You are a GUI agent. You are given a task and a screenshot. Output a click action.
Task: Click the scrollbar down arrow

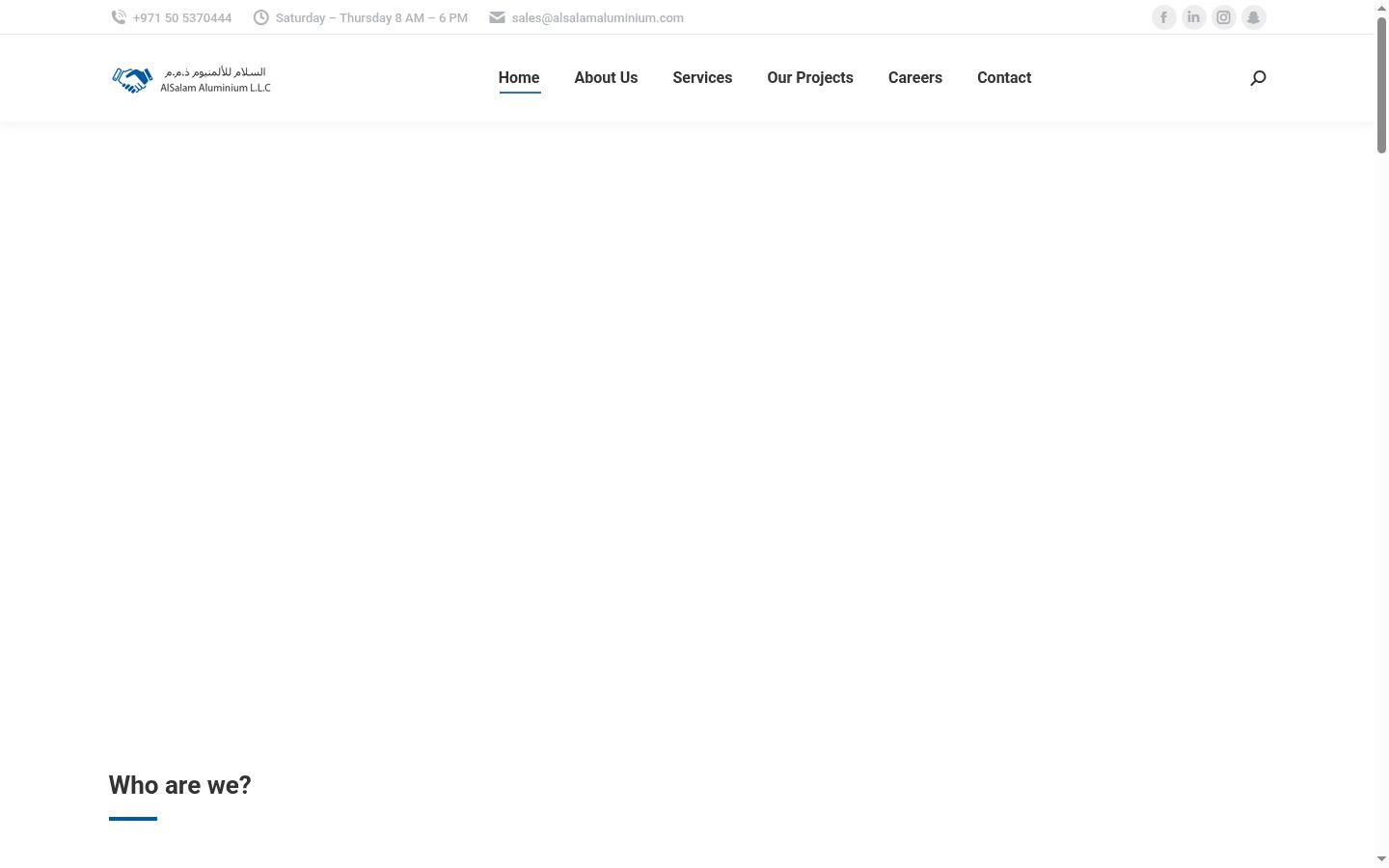[1381, 859]
